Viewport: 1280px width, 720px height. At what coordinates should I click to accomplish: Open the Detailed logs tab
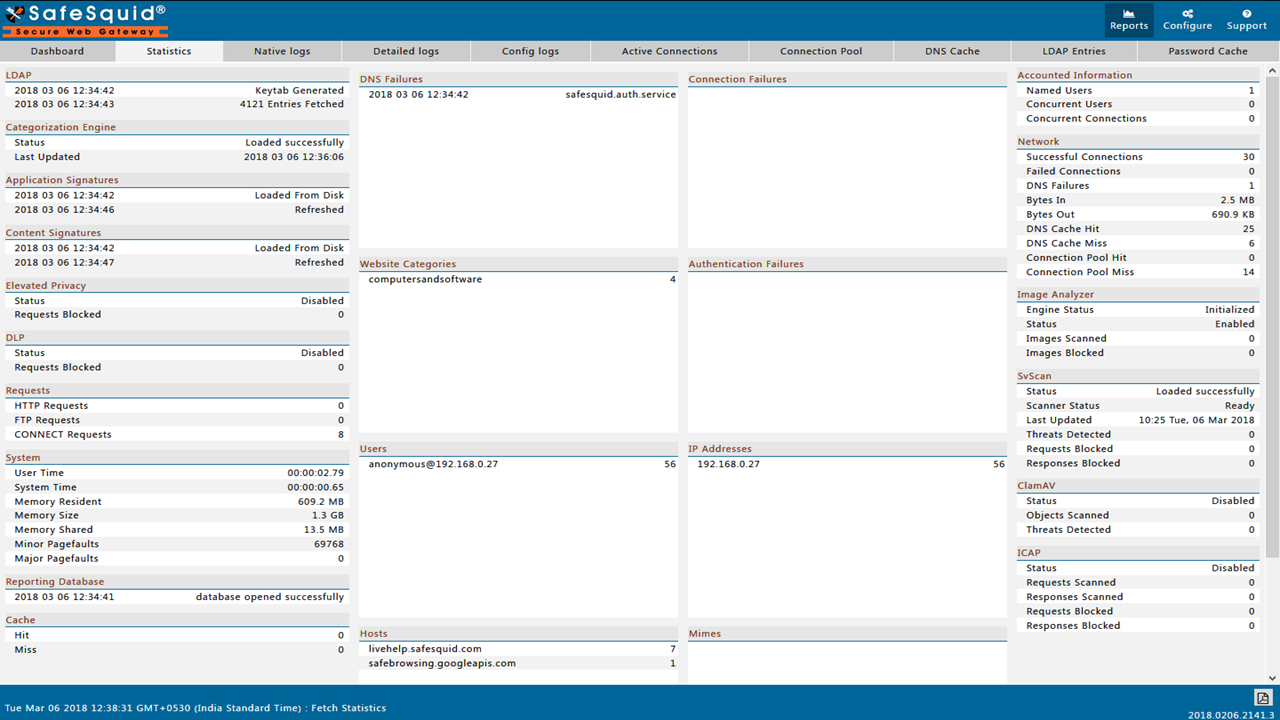click(406, 51)
